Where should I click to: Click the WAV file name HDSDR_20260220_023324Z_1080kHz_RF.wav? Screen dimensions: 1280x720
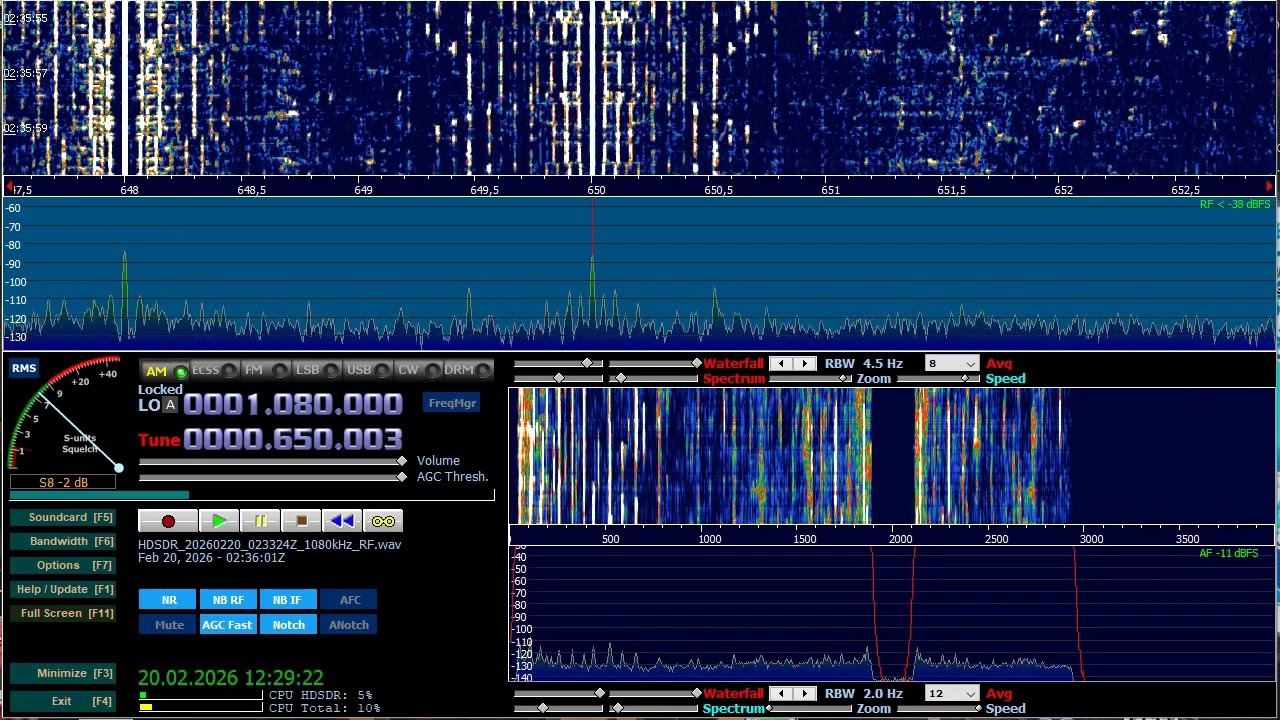point(270,545)
